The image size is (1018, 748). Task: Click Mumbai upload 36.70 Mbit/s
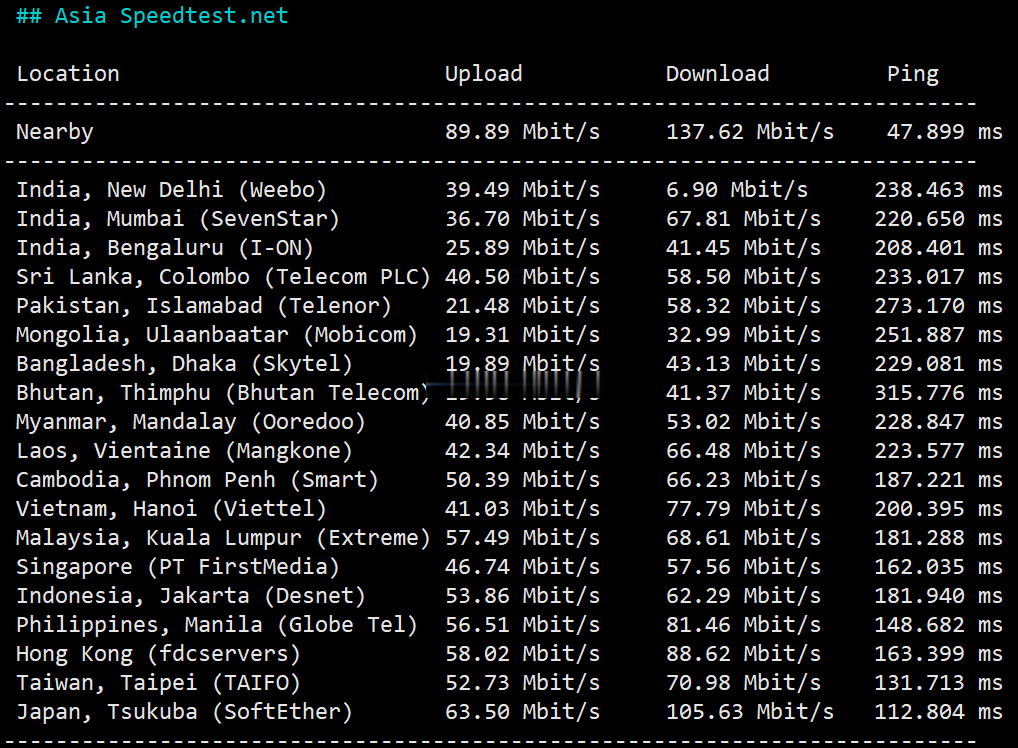pyautogui.click(x=523, y=219)
